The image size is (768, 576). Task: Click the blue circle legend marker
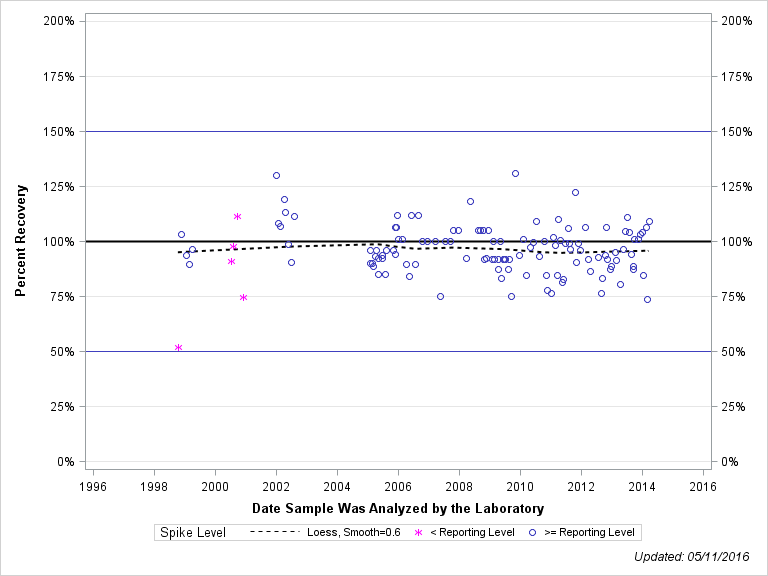[531, 532]
